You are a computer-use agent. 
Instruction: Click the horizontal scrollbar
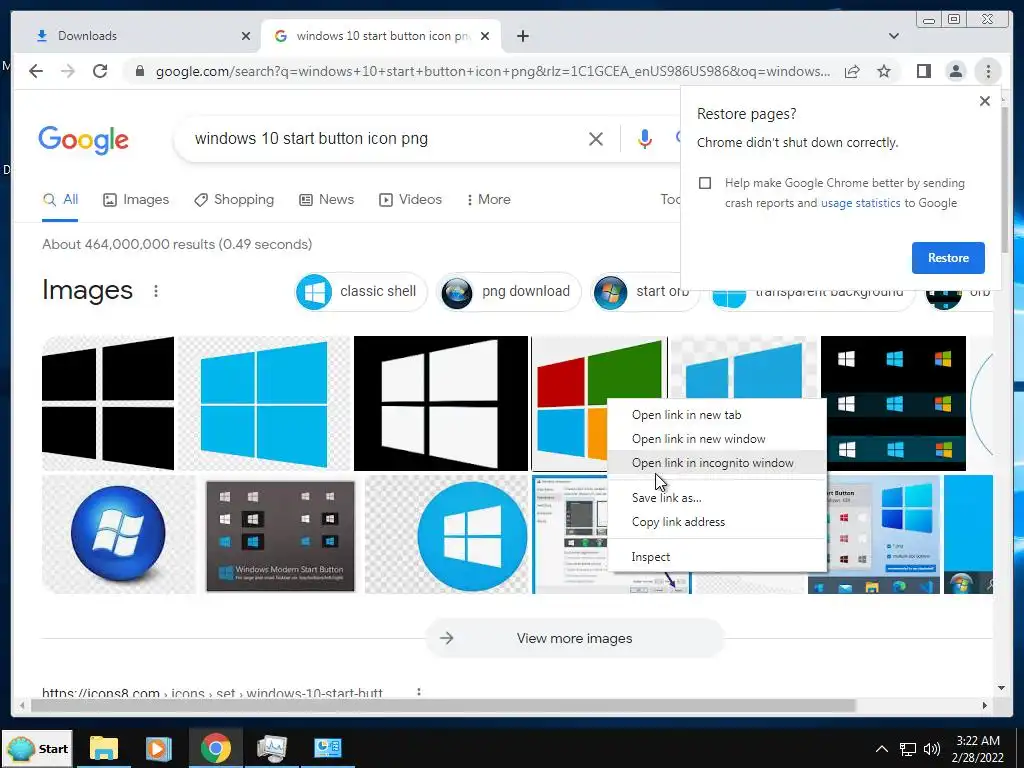click(443, 705)
